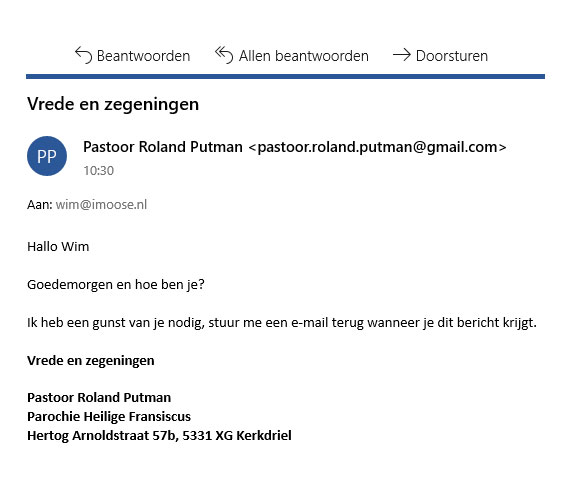565x491 pixels.
Task: Click the Forward arrow icon
Action: click(402, 55)
